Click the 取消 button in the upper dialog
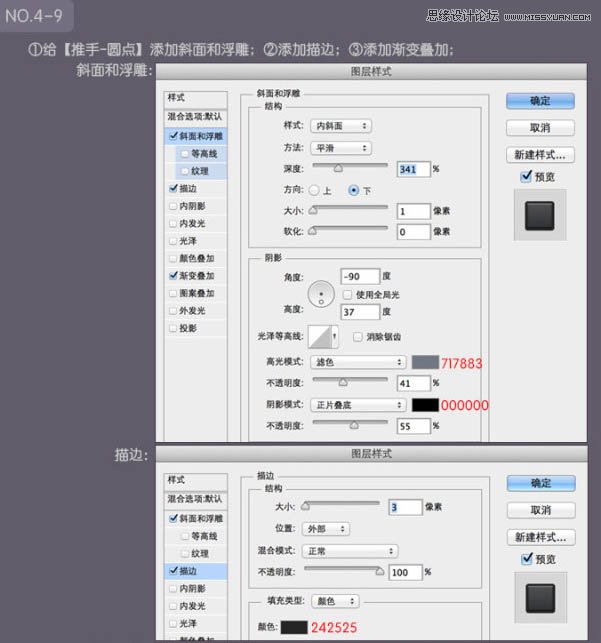Image resolution: width=601 pixels, height=643 pixels. (540, 128)
